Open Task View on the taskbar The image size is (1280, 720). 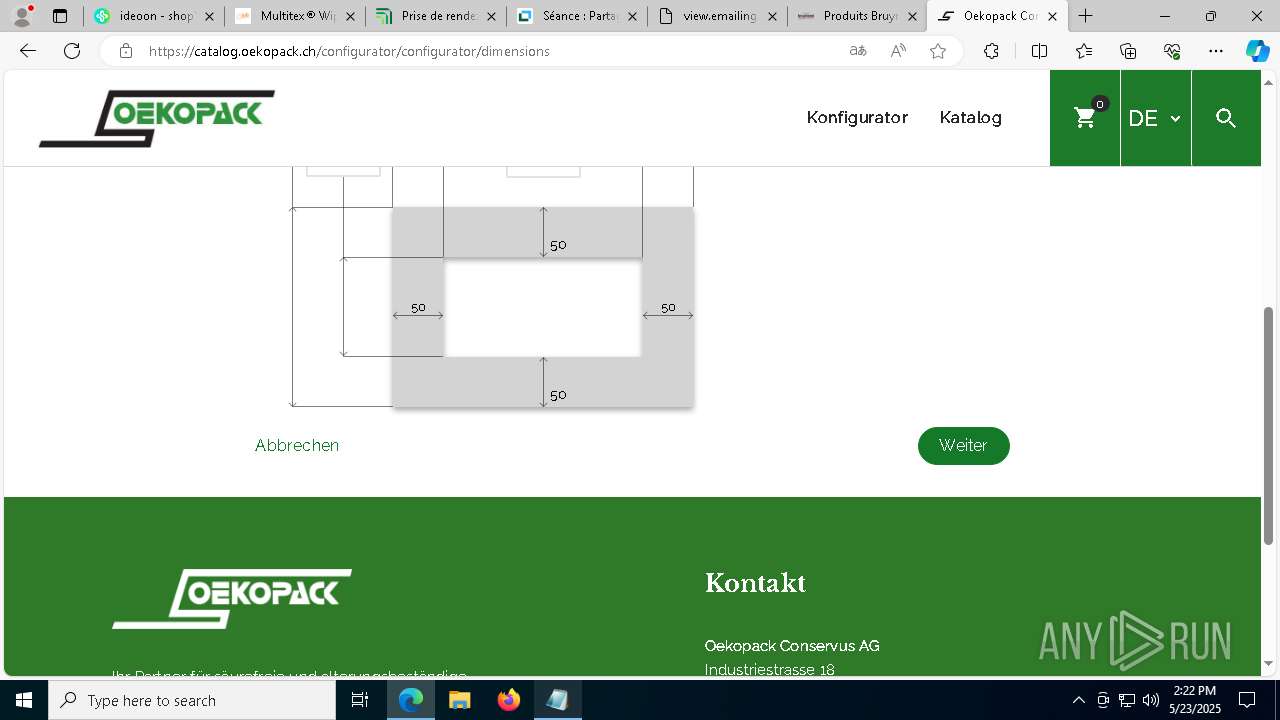[x=360, y=700]
